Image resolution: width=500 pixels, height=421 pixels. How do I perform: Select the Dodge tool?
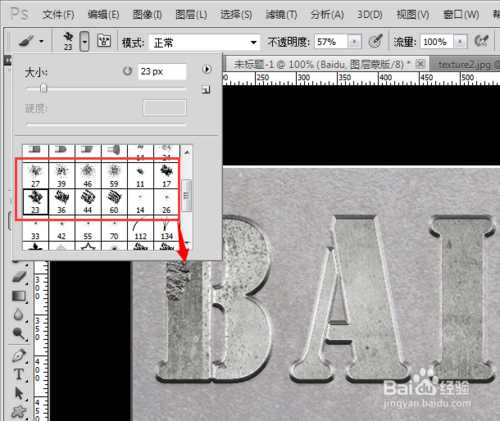pyautogui.click(x=19, y=333)
